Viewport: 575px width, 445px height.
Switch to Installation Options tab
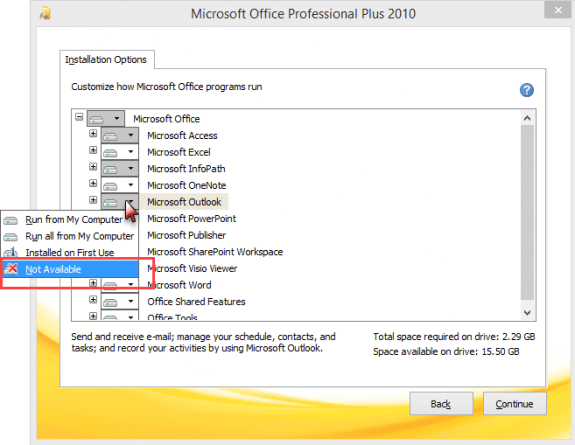pyautogui.click(x=106, y=59)
